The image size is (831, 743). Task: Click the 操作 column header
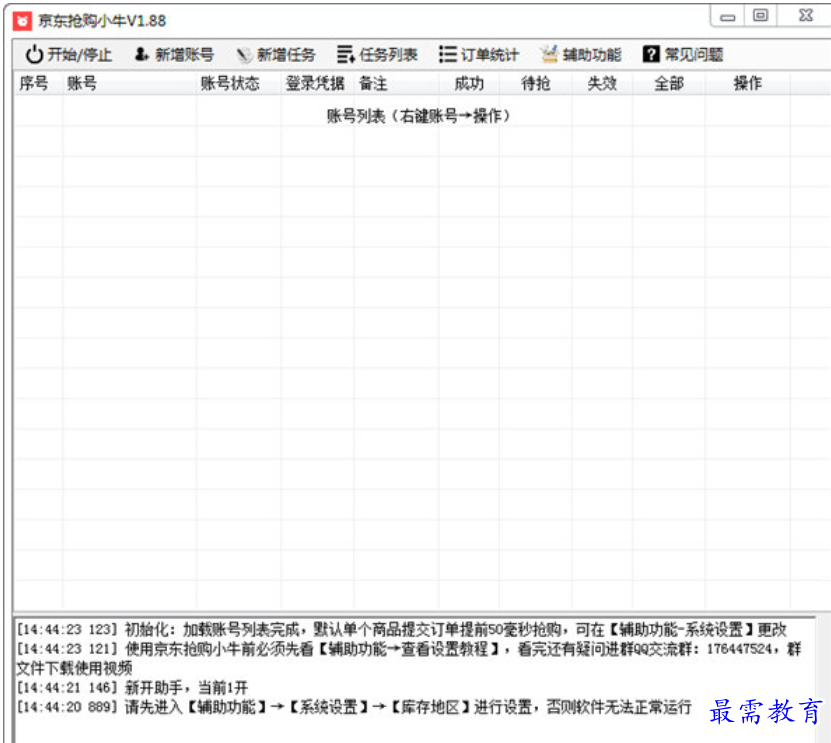coord(748,83)
